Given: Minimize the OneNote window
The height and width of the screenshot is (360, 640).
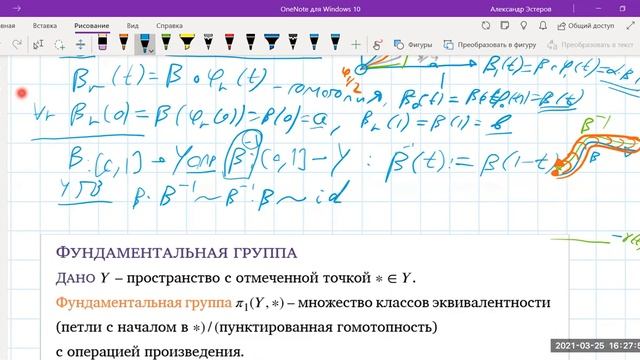Looking at the screenshot, I should coord(599,8).
